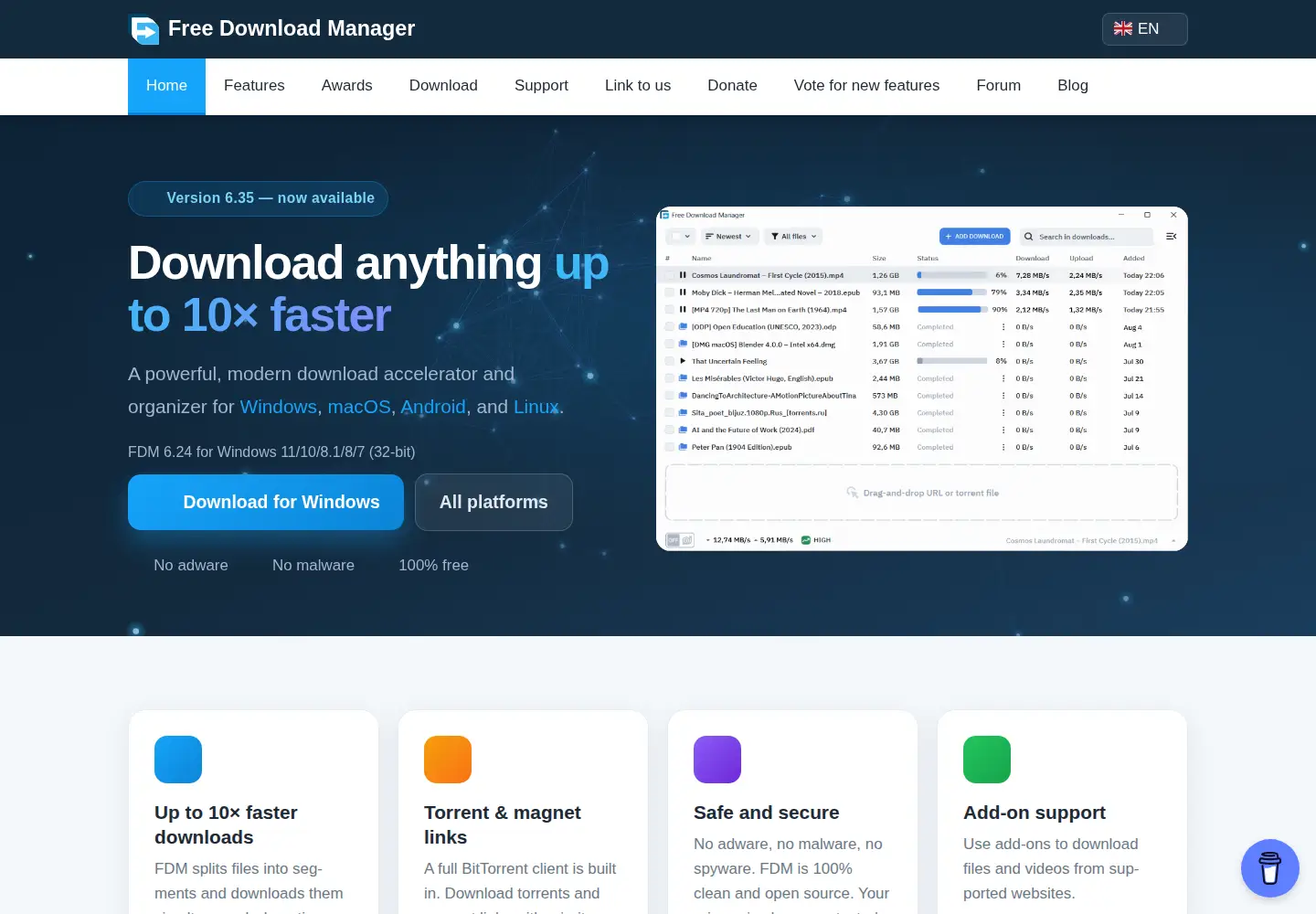Click folder icon for Blender 4.0.0 dmg
Screen dimensions: 1316x914
[683, 344]
